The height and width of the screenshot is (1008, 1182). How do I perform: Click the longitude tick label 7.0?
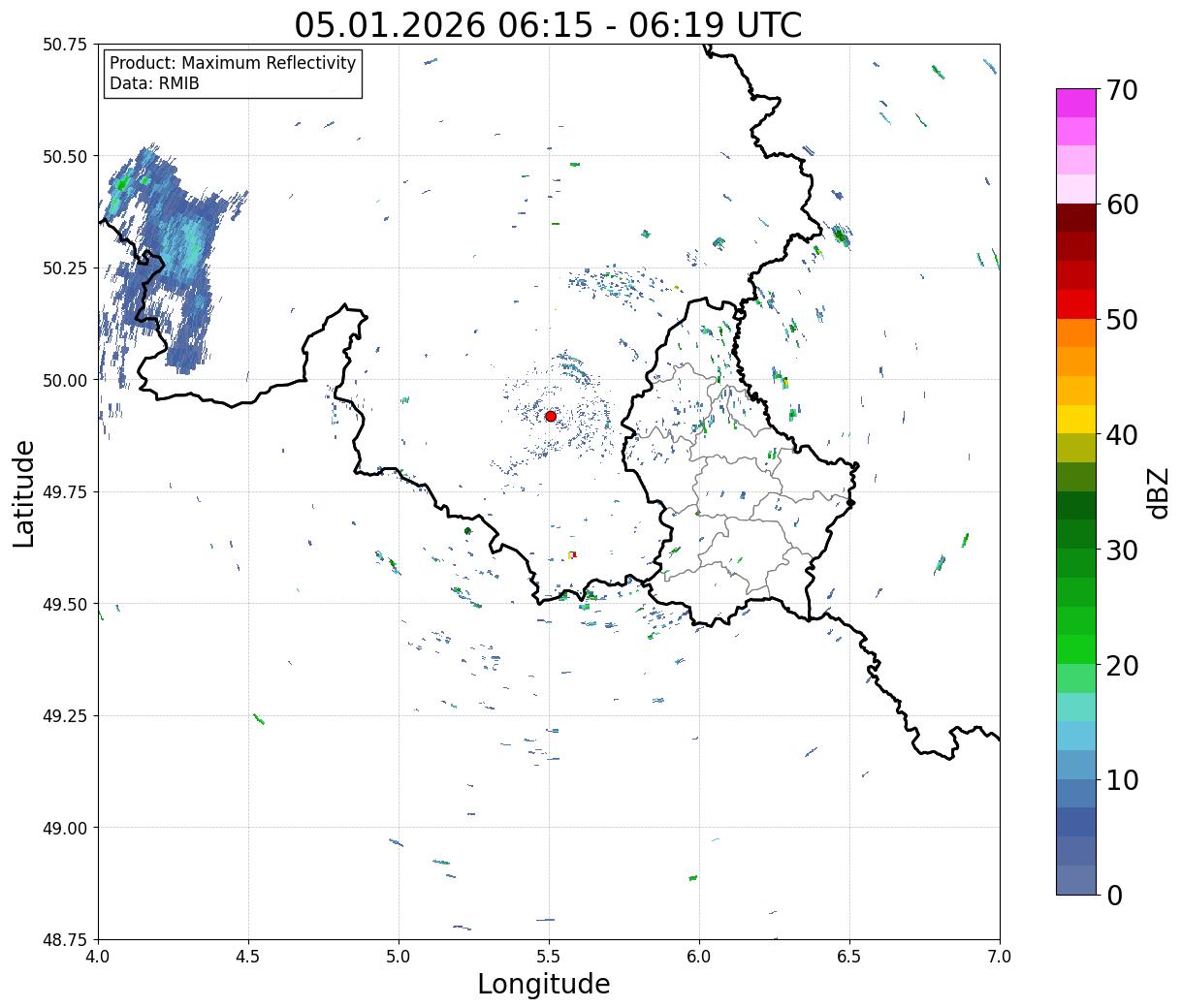(1000, 957)
